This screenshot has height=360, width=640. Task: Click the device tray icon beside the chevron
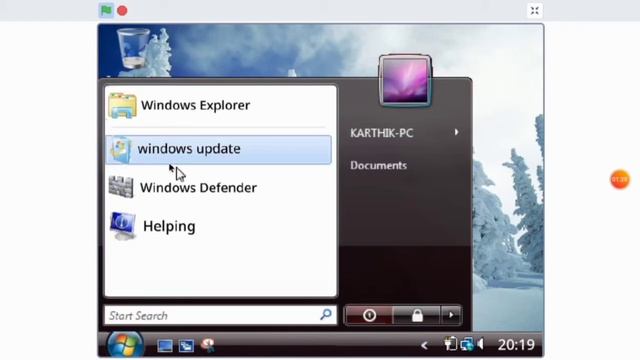click(451, 344)
